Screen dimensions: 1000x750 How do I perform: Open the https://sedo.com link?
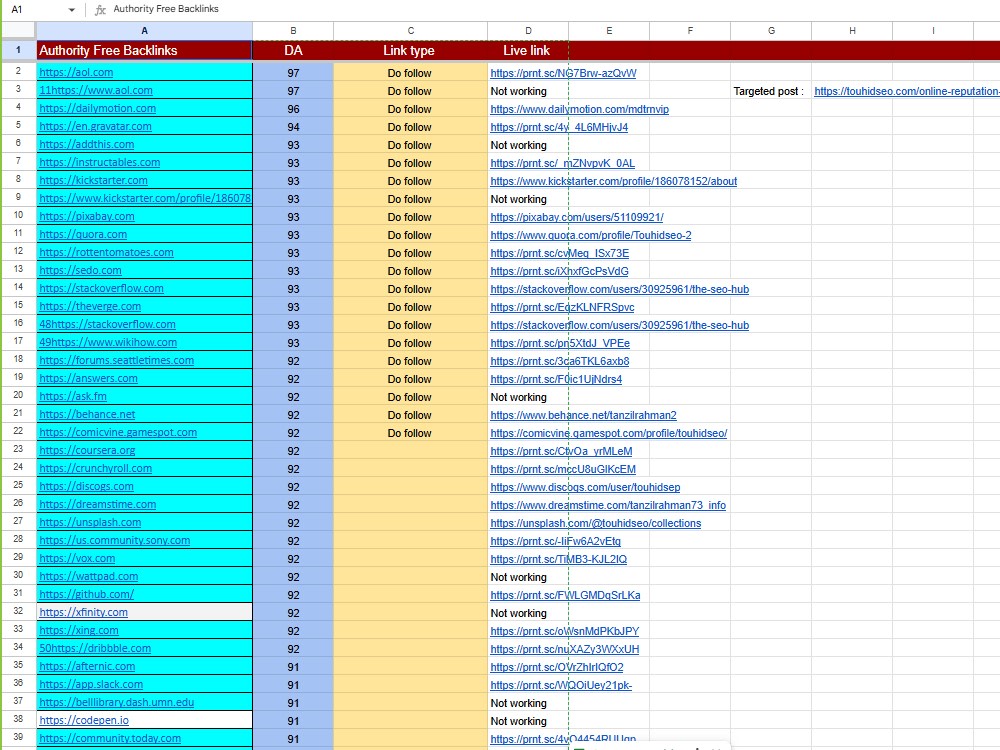click(x=80, y=270)
